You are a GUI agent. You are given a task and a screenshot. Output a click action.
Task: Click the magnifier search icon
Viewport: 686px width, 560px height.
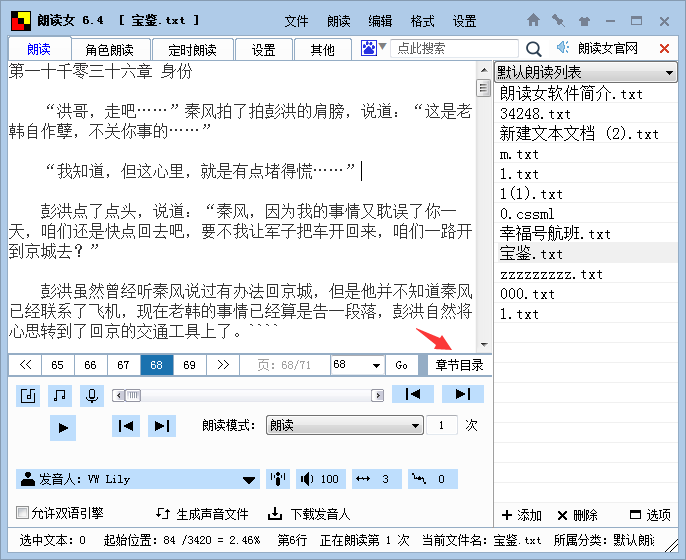tap(533, 49)
